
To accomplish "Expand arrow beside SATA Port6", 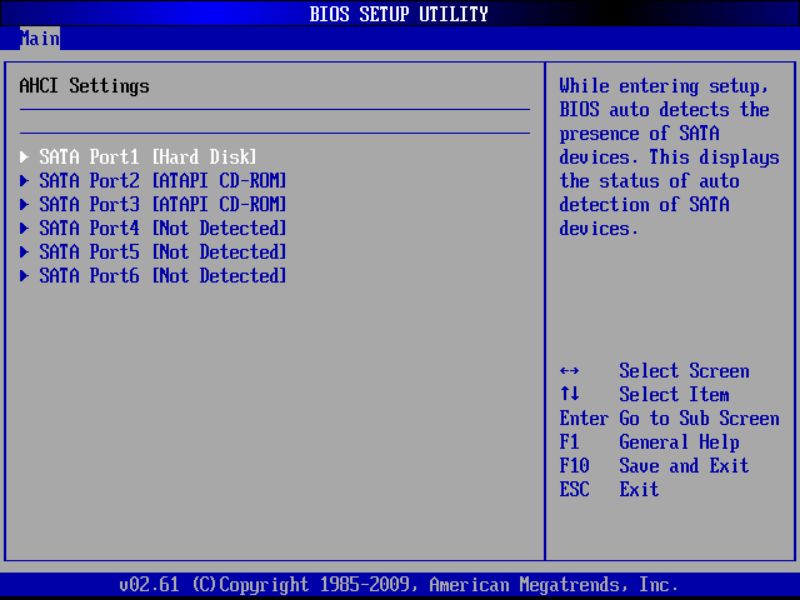I will click(x=24, y=276).
